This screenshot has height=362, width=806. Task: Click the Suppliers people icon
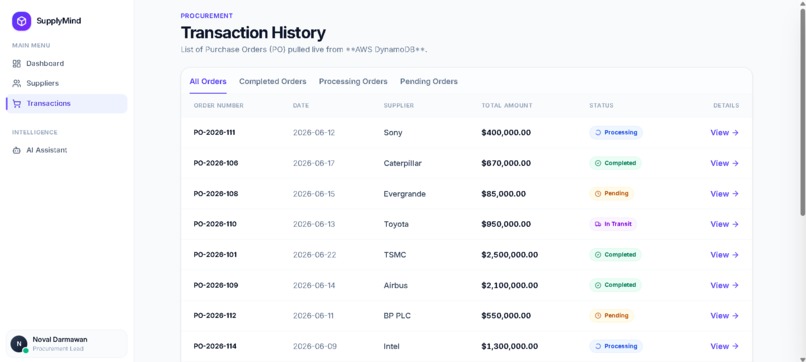click(x=16, y=83)
